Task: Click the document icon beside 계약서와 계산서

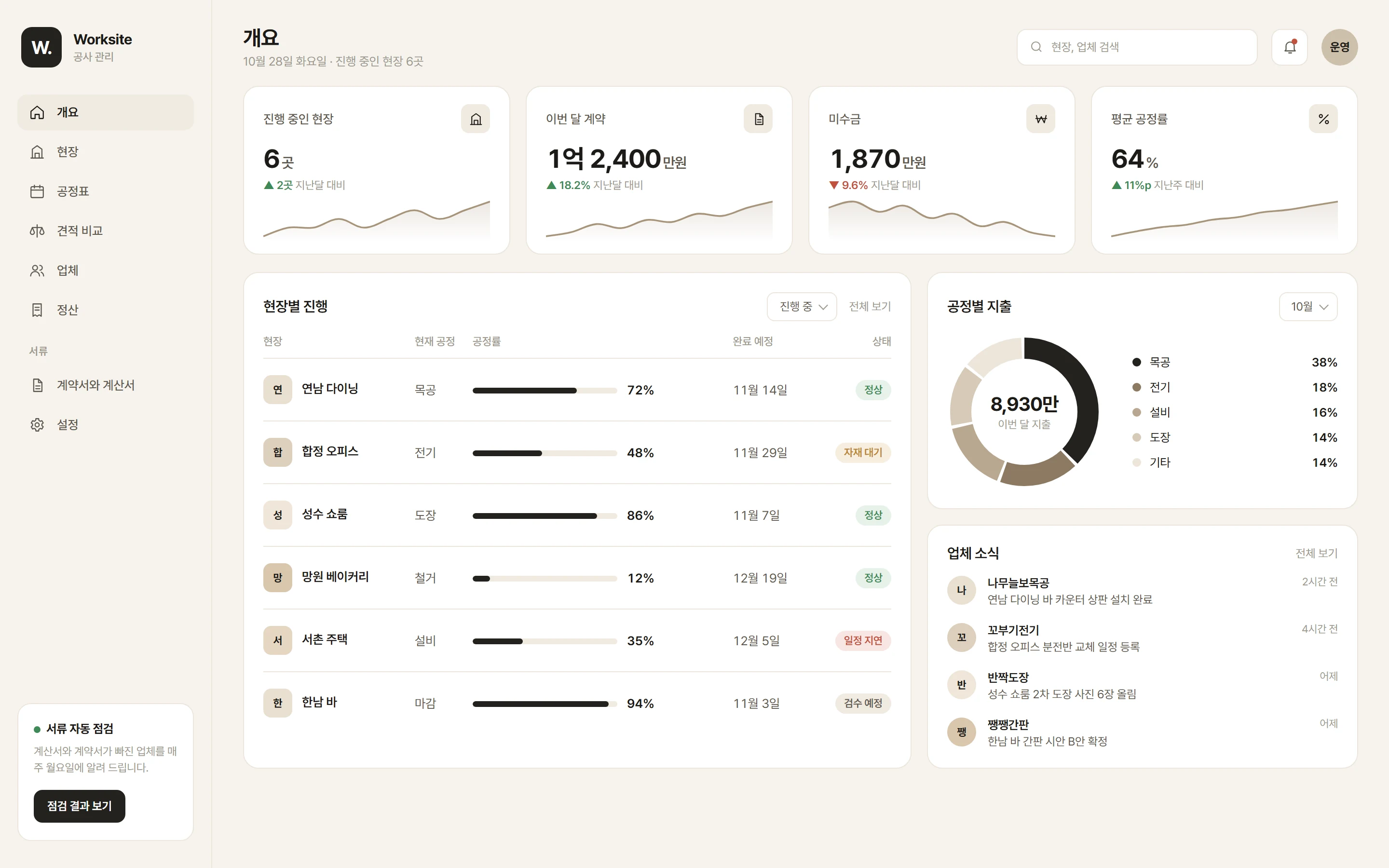Action: click(x=37, y=385)
